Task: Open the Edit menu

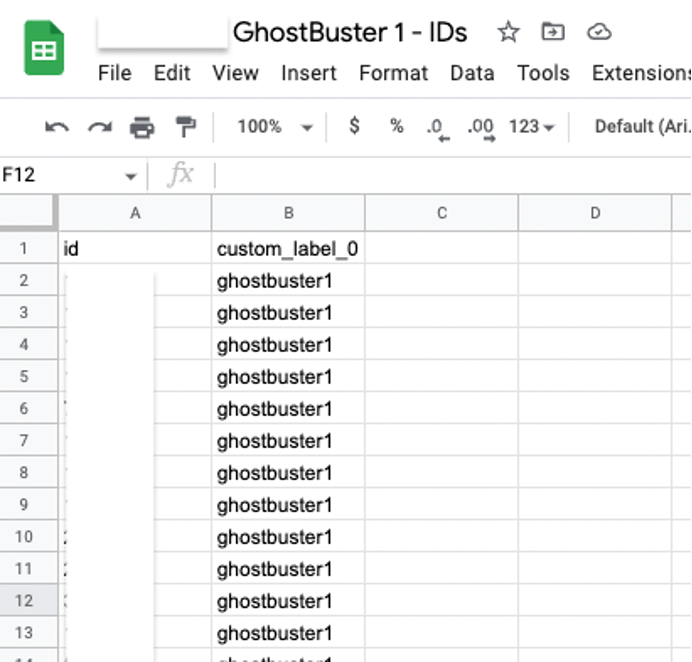Action: click(x=172, y=73)
